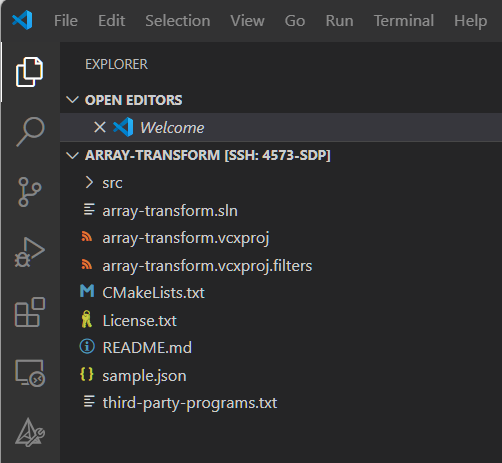Click the EXPLORER panel title
Screen dimensions: 502x463
point(116,64)
